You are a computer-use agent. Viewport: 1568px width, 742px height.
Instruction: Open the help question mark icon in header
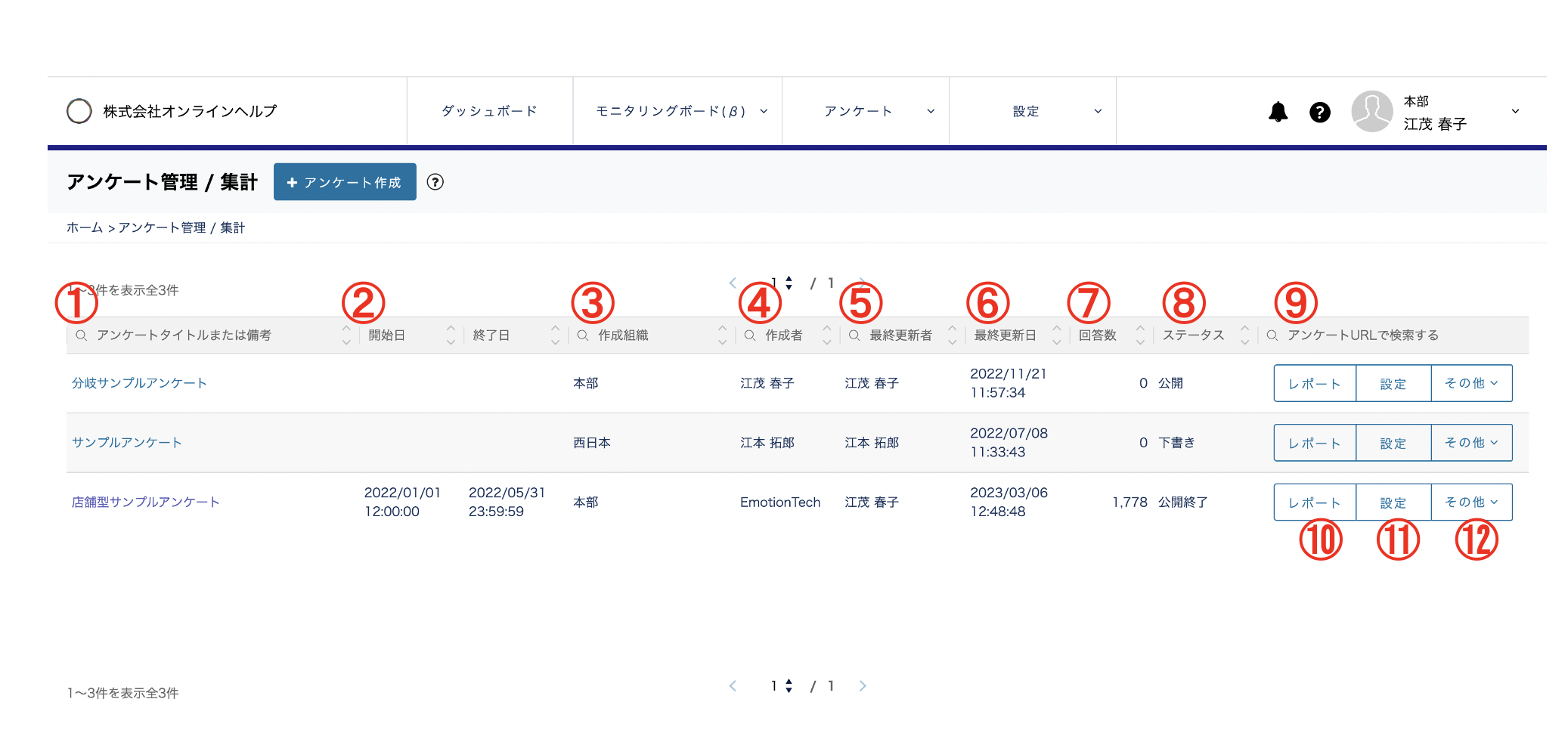1319,112
